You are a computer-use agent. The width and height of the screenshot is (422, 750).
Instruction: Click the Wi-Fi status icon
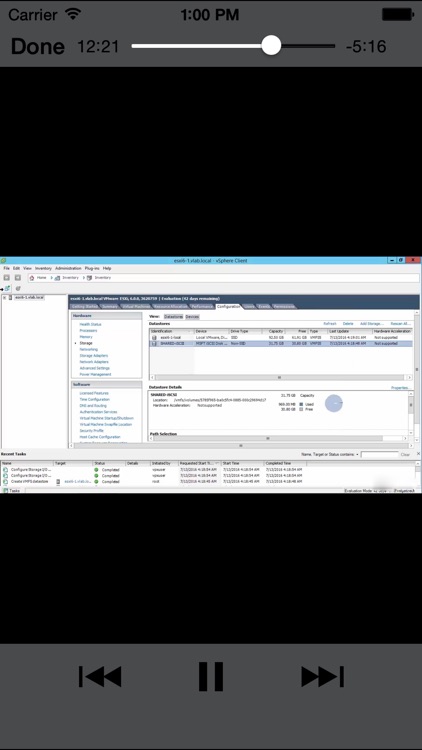point(73,14)
